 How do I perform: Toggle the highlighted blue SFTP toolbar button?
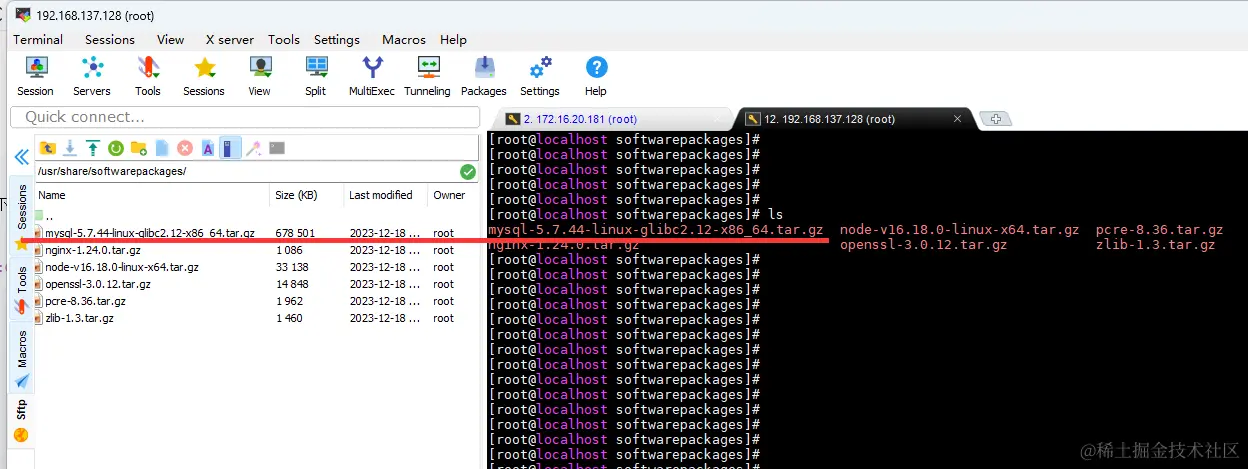tap(230, 148)
